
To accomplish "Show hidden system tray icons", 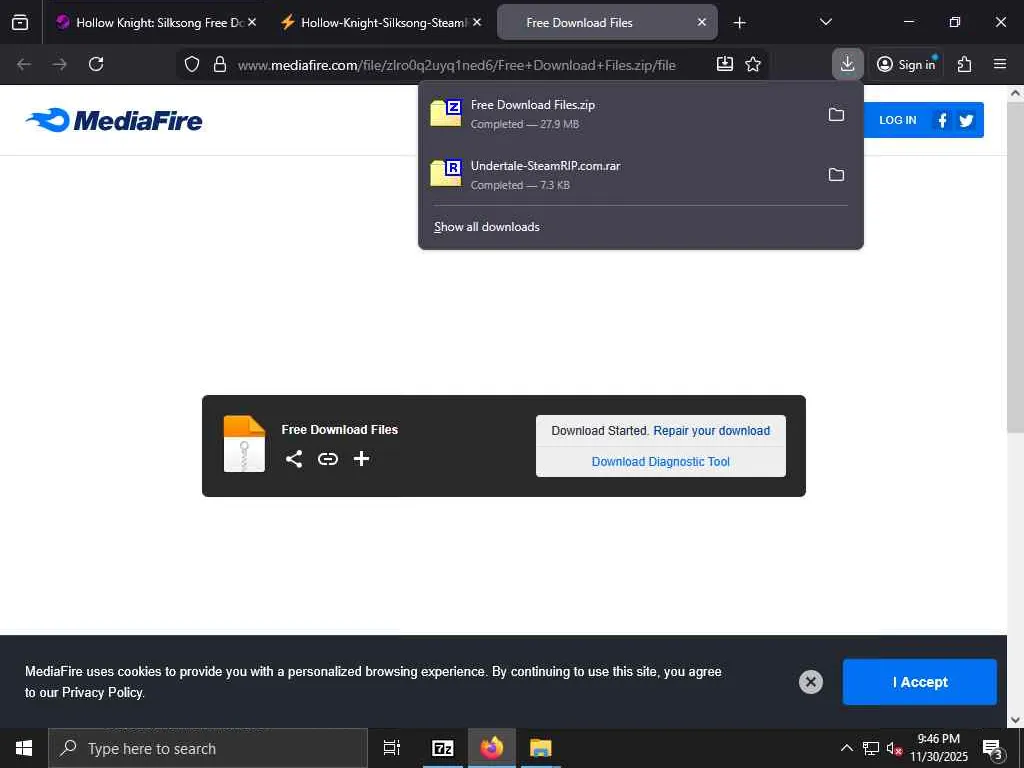I will click(846, 748).
